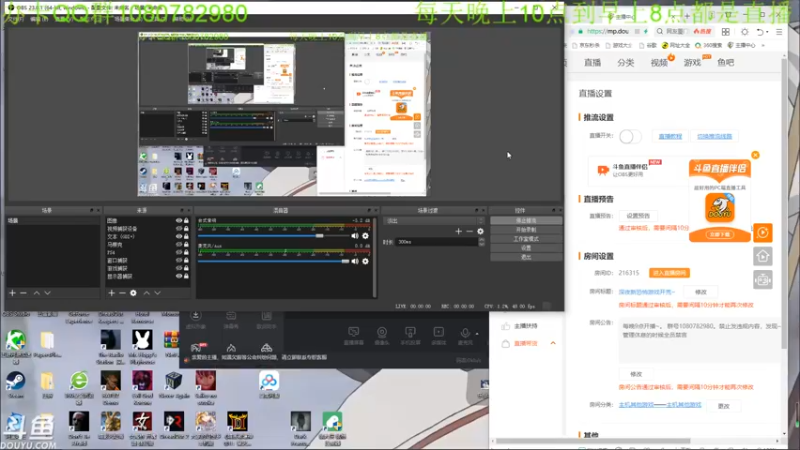Open Baidu netdisk desktop shortcut
The height and width of the screenshot is (450, 800).
[x=269, y=385]
